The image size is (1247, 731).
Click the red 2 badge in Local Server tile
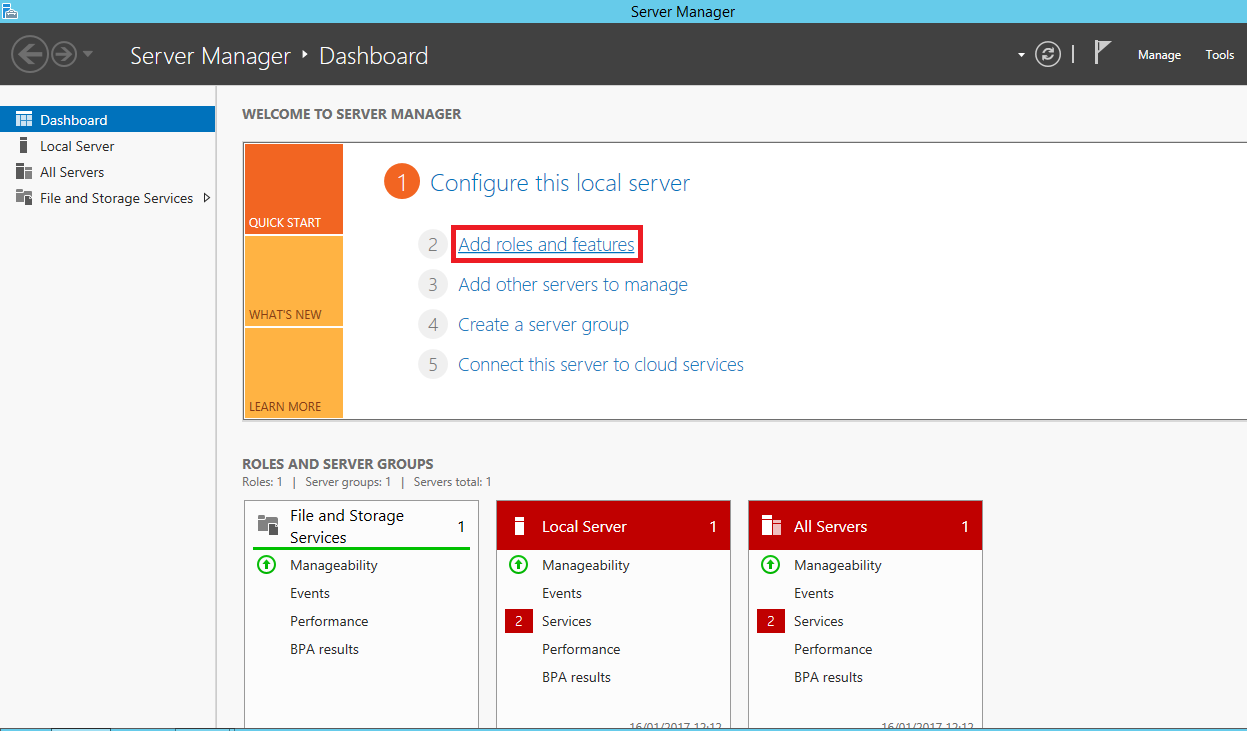[519, 621]
